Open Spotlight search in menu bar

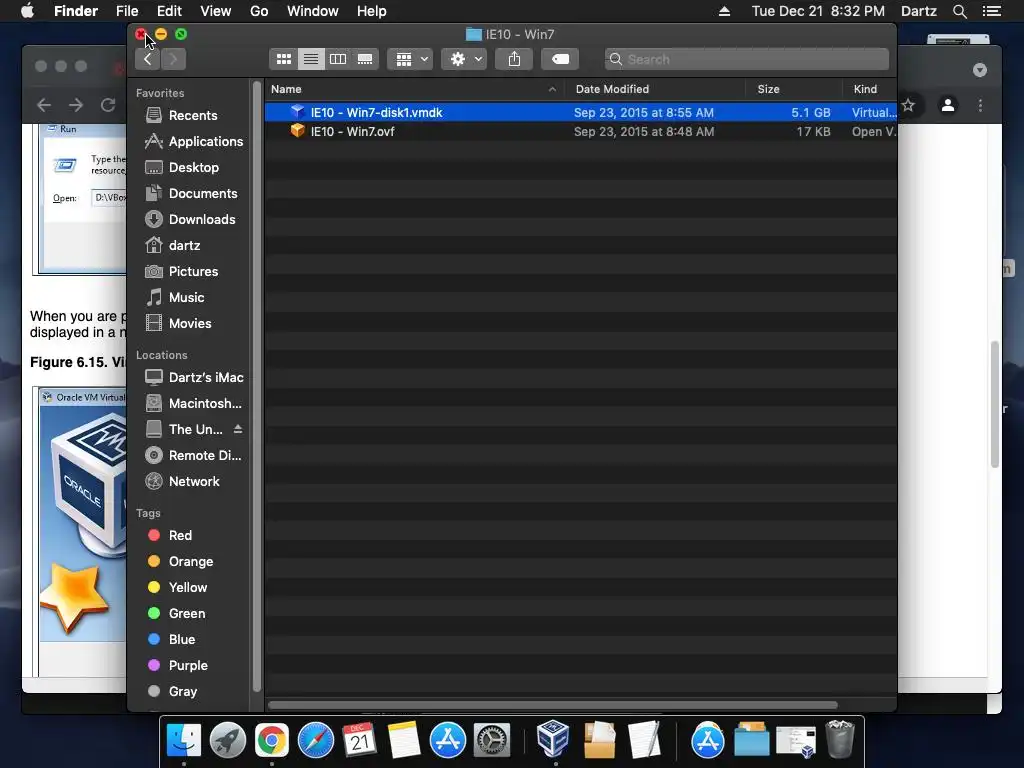(x=960, y=11)
